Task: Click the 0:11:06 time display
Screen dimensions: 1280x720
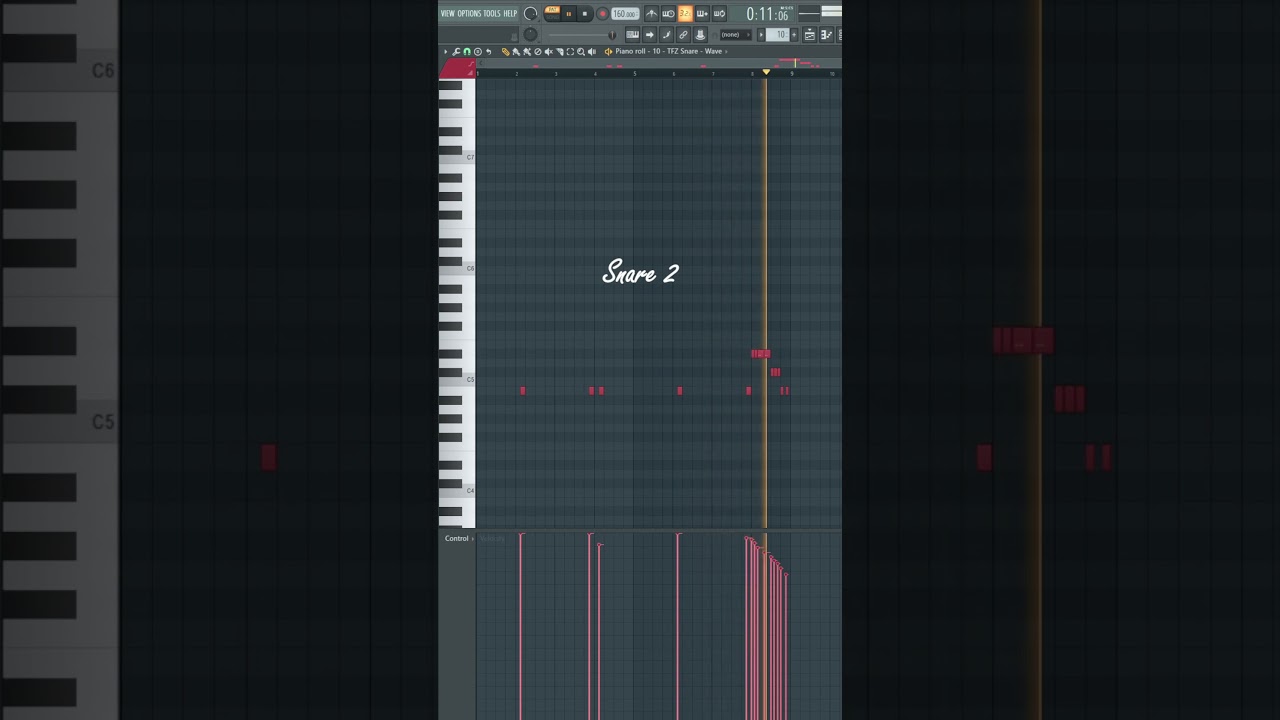Action: point(767,14)
